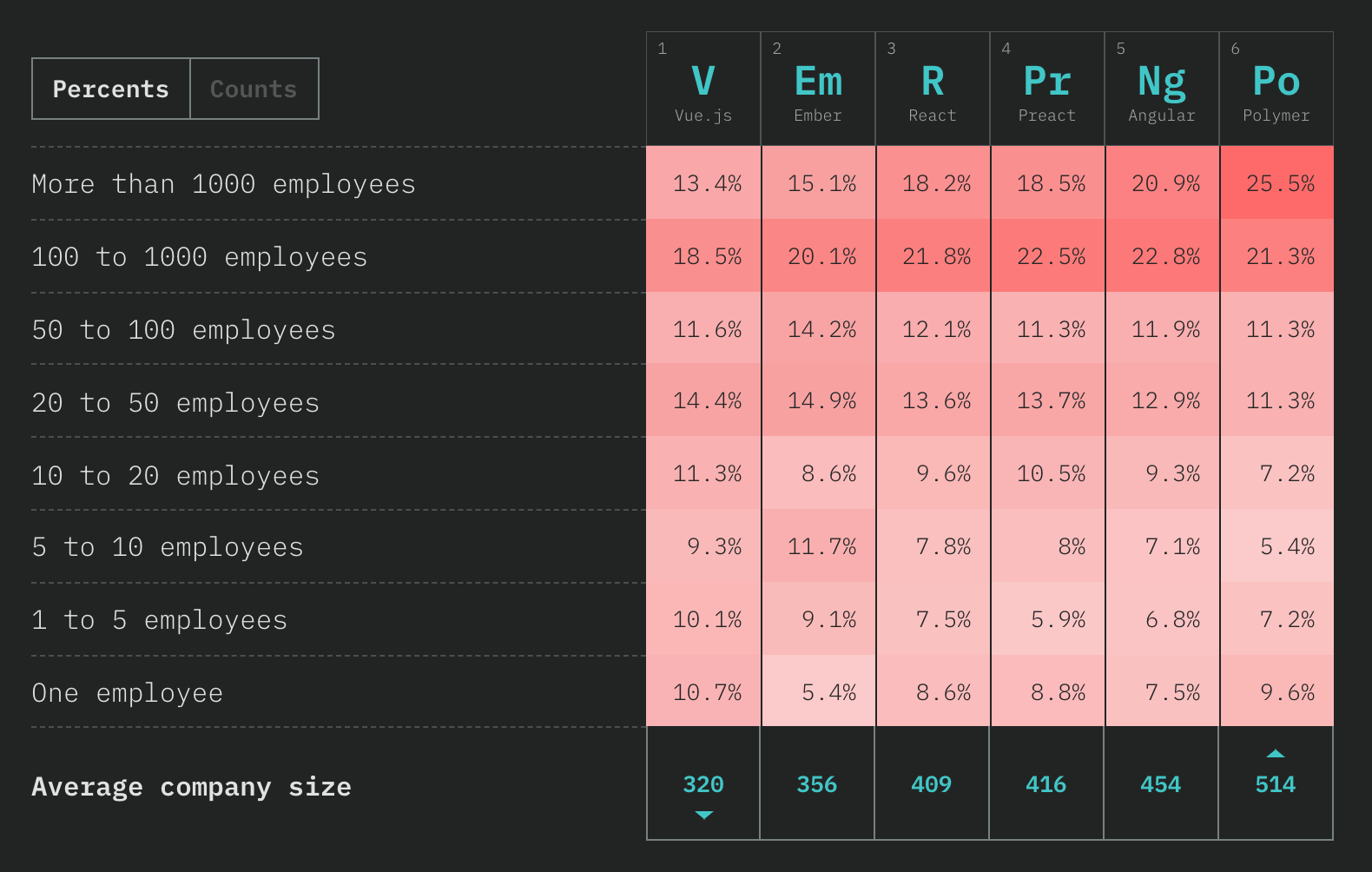Screen dimensions: 1372x872
Task: Click the Angular average size 454
Action: coord(1161,784)
